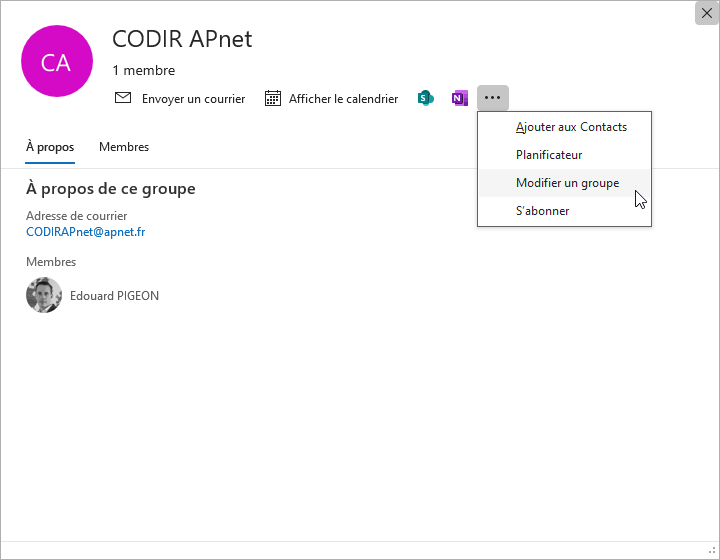Click the CA group avatar circle
Viewport: 720px width, 560px height.
(57, 61)
